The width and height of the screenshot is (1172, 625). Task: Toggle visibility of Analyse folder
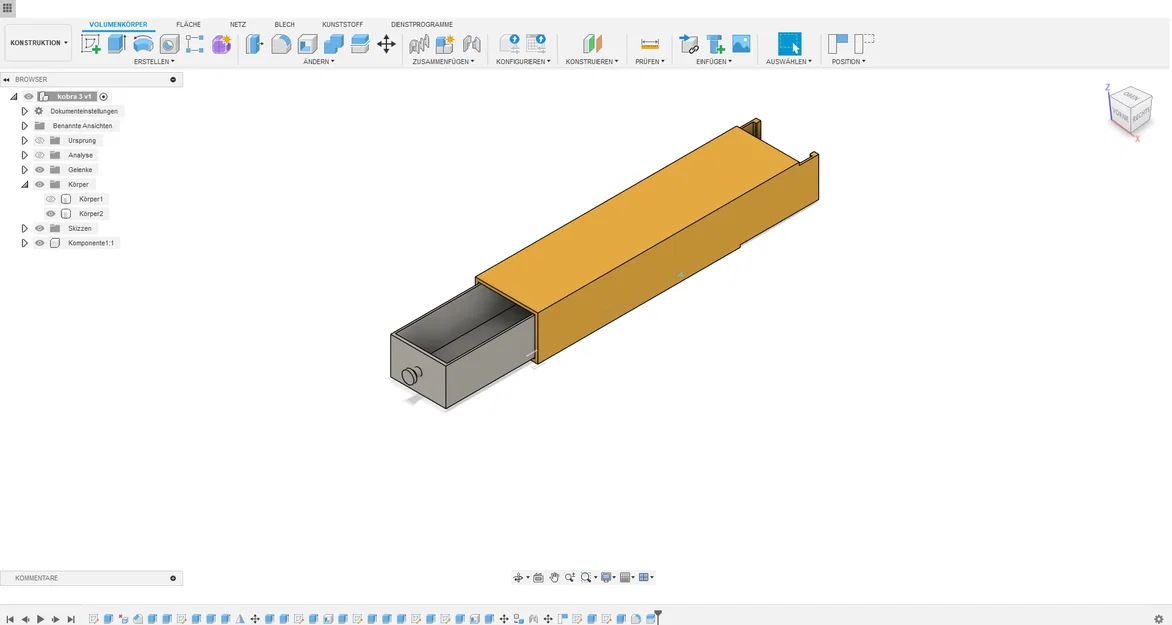pyautogui.click(x=40, y=156)
